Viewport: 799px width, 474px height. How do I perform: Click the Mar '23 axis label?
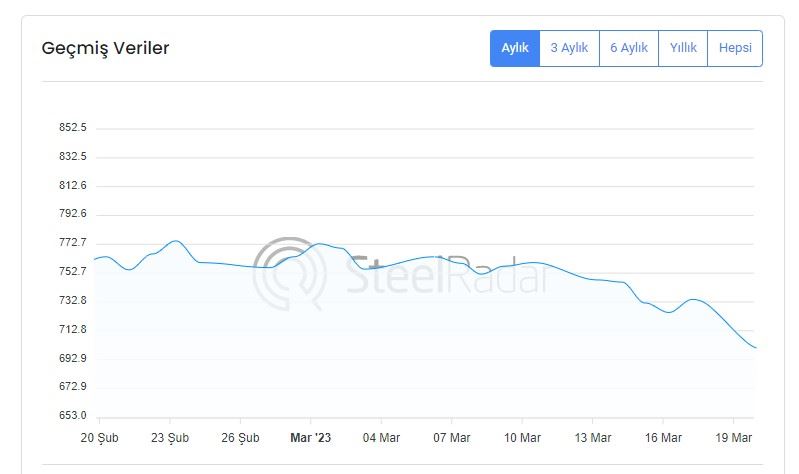click(x=310, y=438)
